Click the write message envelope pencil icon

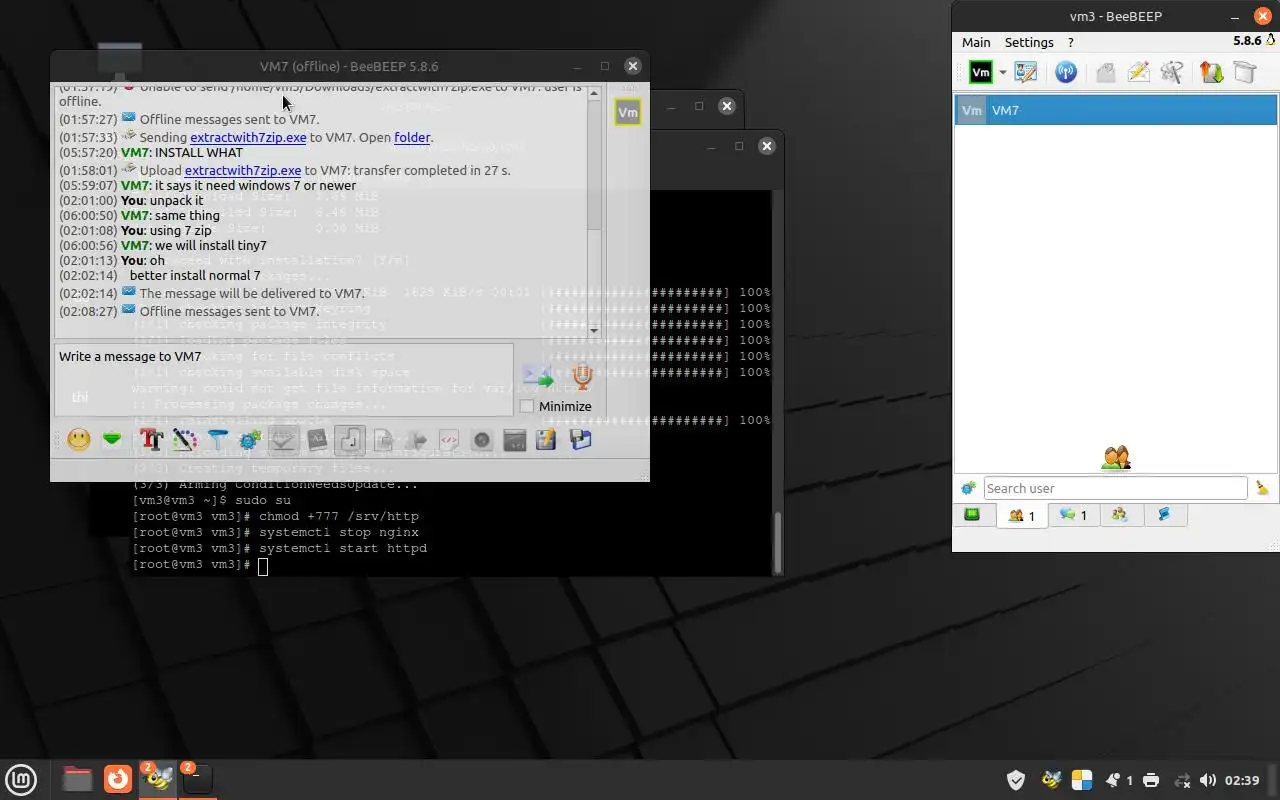[x=1139, y=72]
